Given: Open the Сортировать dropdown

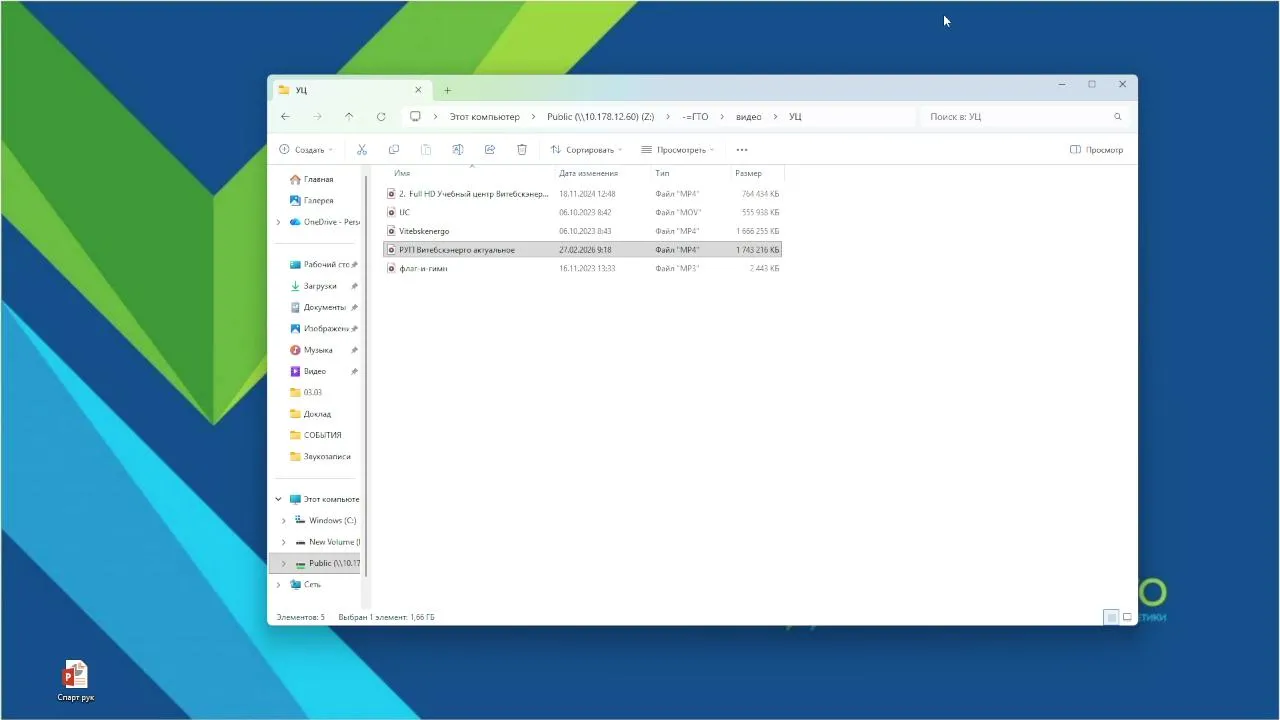Looking at the screenshot, I should [x=586, y=150].
